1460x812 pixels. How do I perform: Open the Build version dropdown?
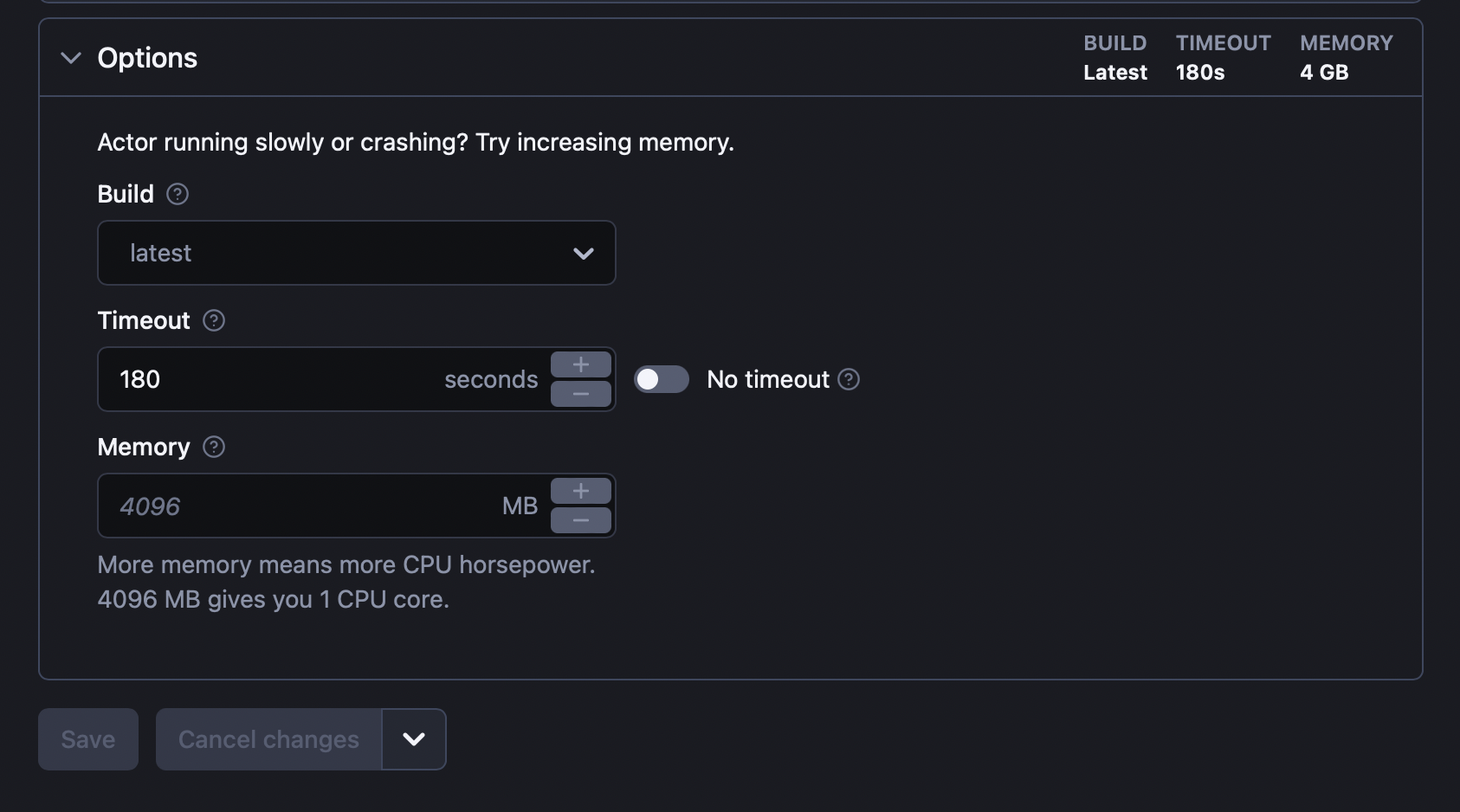click(356, 253)
